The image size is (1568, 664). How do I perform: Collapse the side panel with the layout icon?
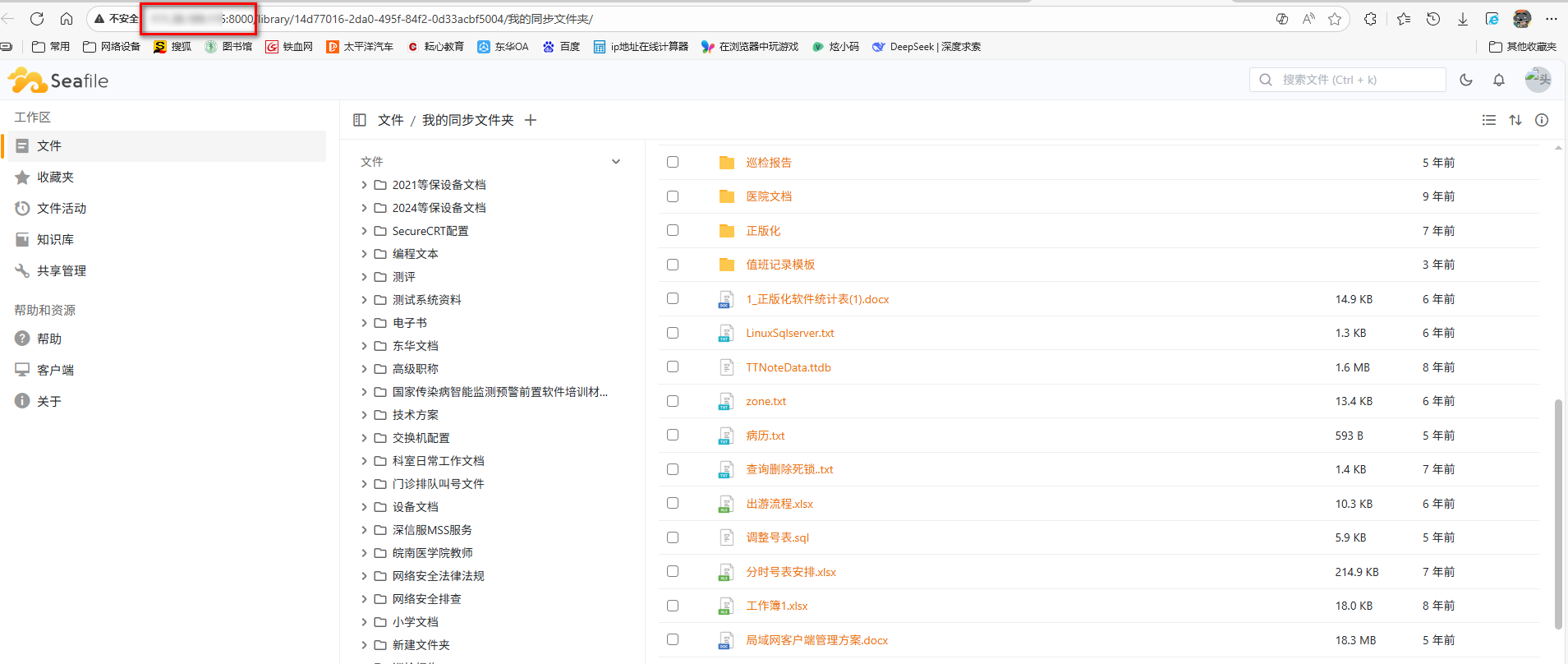[360, 120]
